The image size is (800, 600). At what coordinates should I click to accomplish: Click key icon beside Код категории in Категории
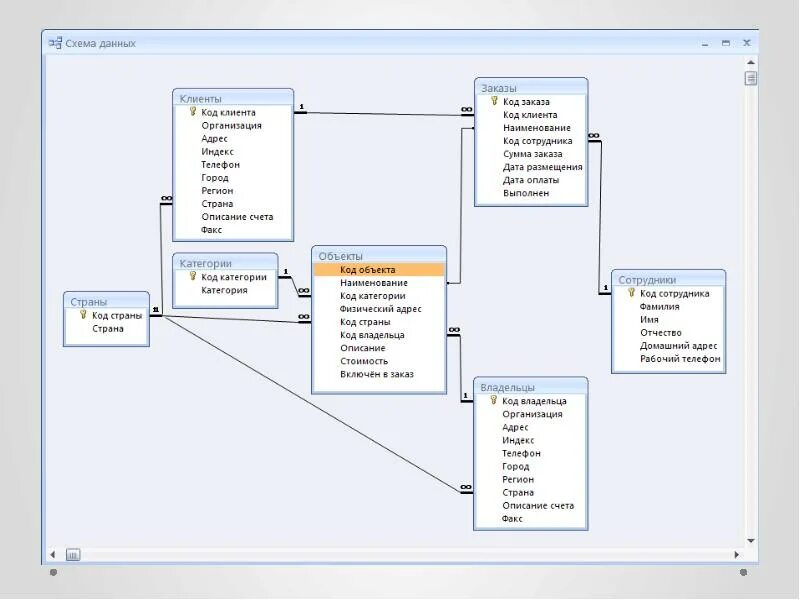click(193, 276)
